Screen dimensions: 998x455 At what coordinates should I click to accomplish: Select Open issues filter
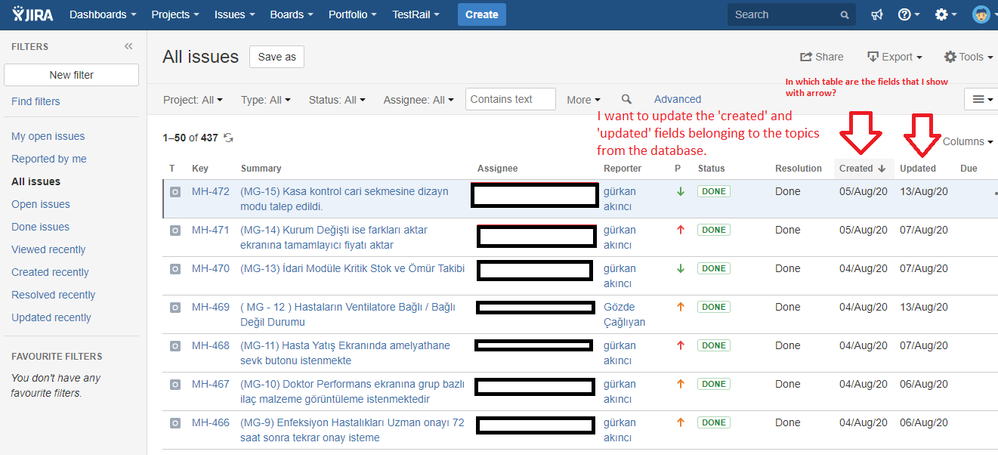click(41, 204)
